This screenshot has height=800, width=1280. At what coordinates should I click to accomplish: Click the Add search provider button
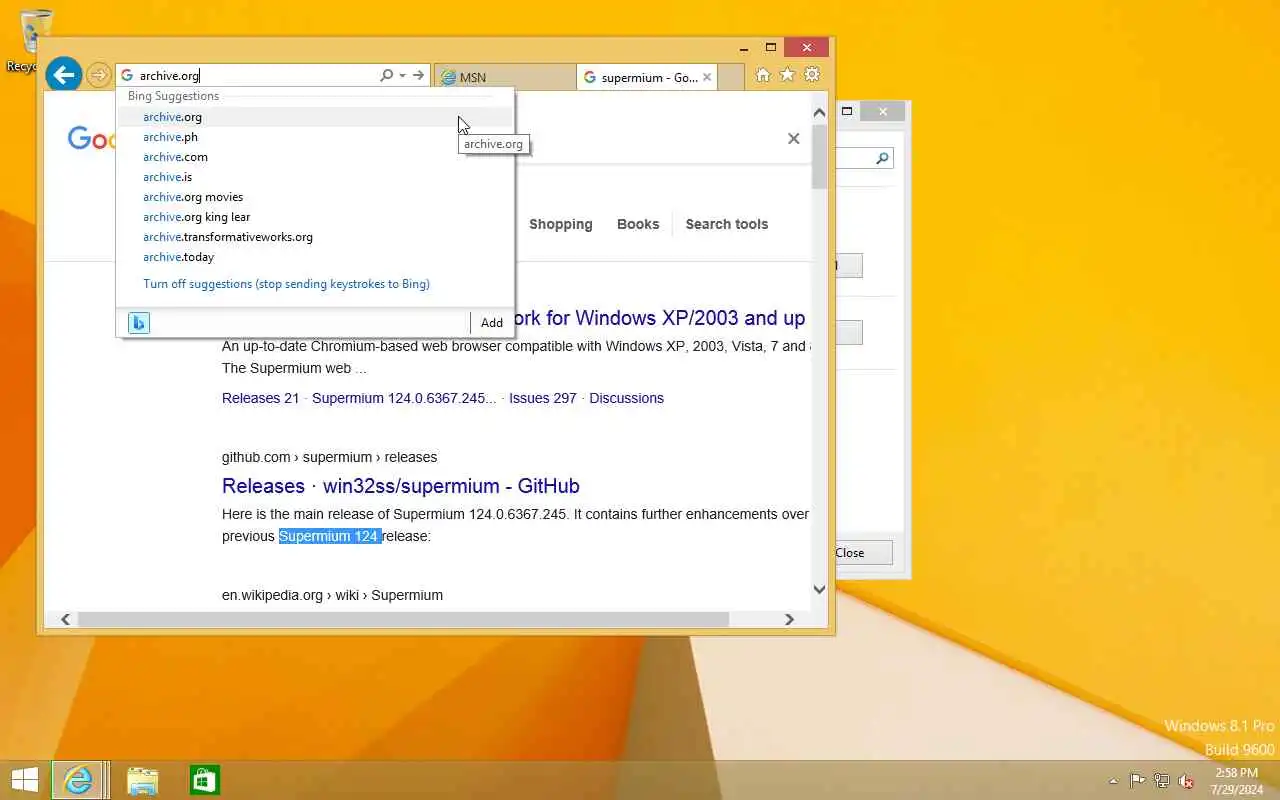click(491, 322)
